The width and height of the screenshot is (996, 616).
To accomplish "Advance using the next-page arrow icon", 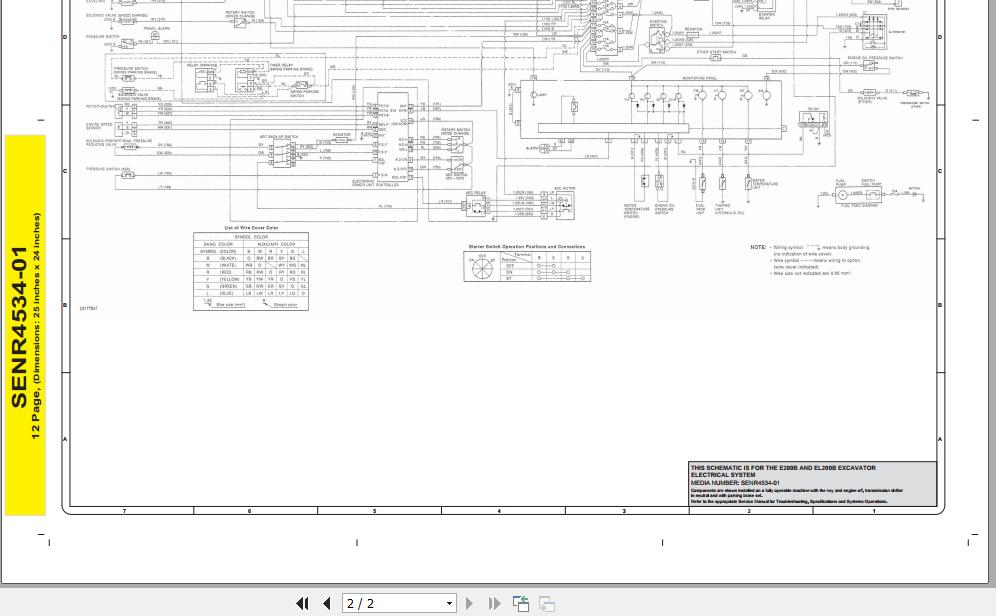I will pos(469,603).
